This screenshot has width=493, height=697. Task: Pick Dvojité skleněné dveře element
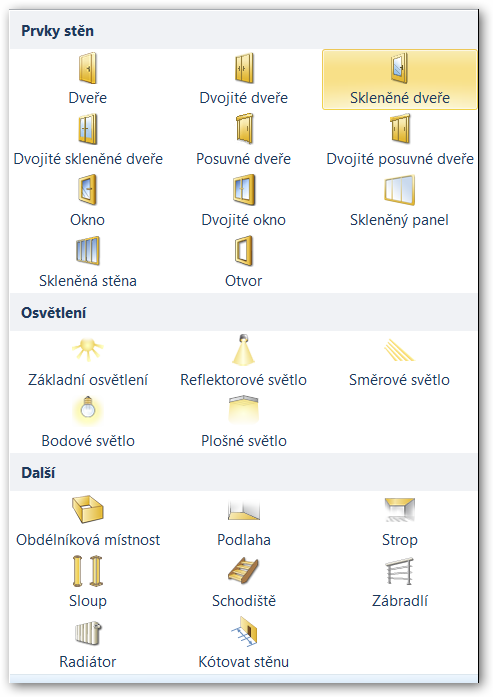pos(88,140)
